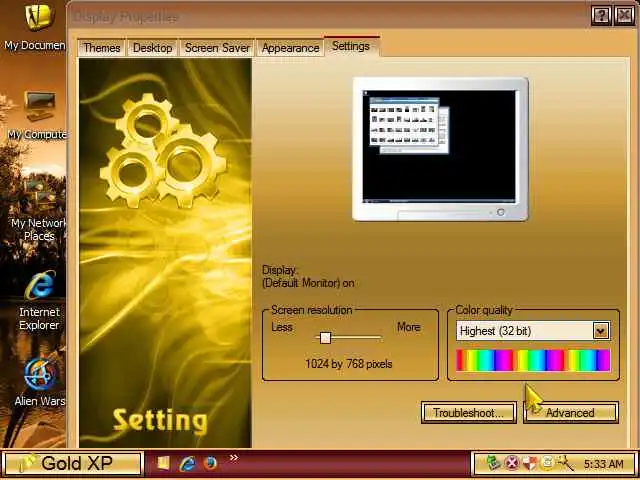Launch Internet Explorer from quick launch
Viewport: 640px width, 480px height.
coord(187,463)
